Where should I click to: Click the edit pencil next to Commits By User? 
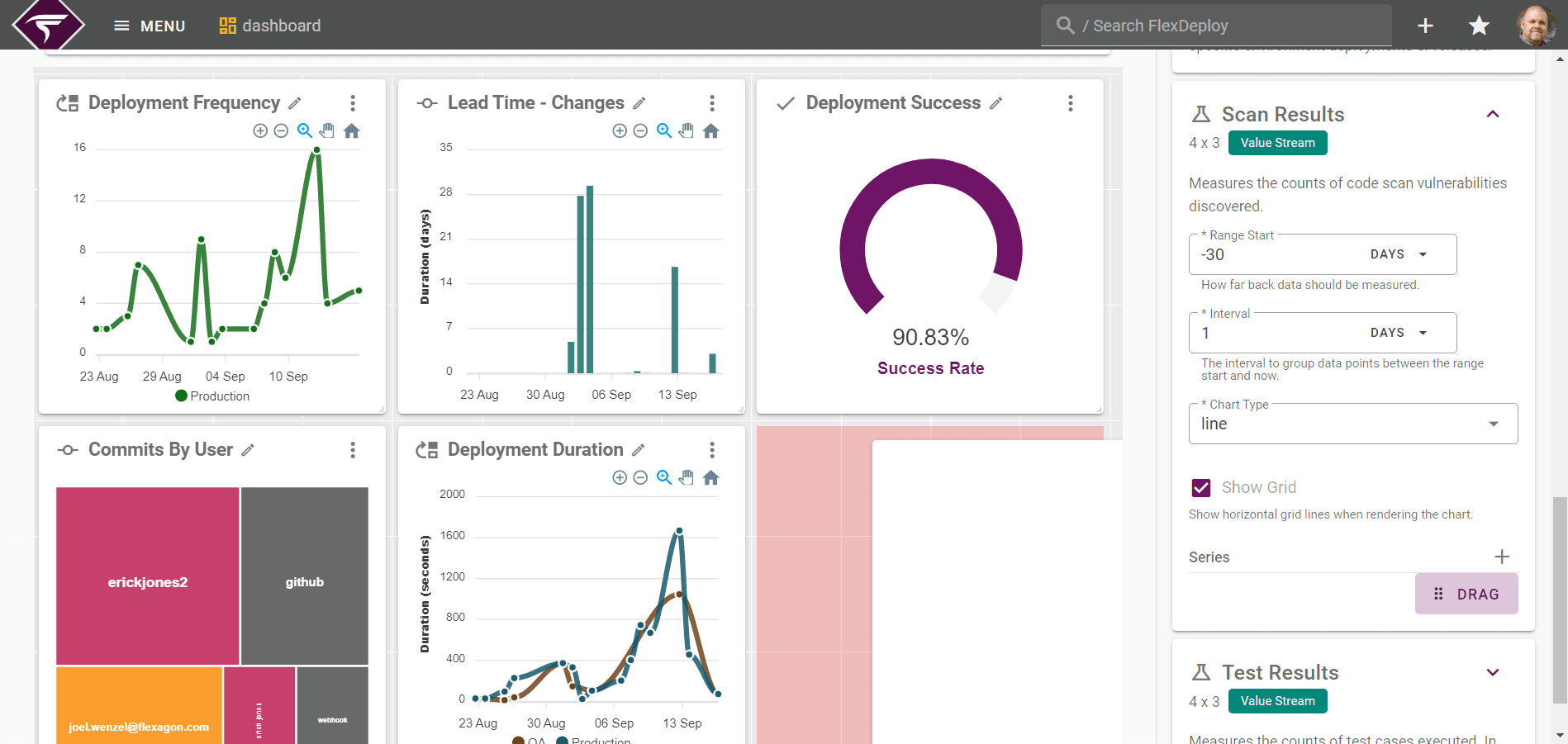pyautogui.click(x=249, y=449)
